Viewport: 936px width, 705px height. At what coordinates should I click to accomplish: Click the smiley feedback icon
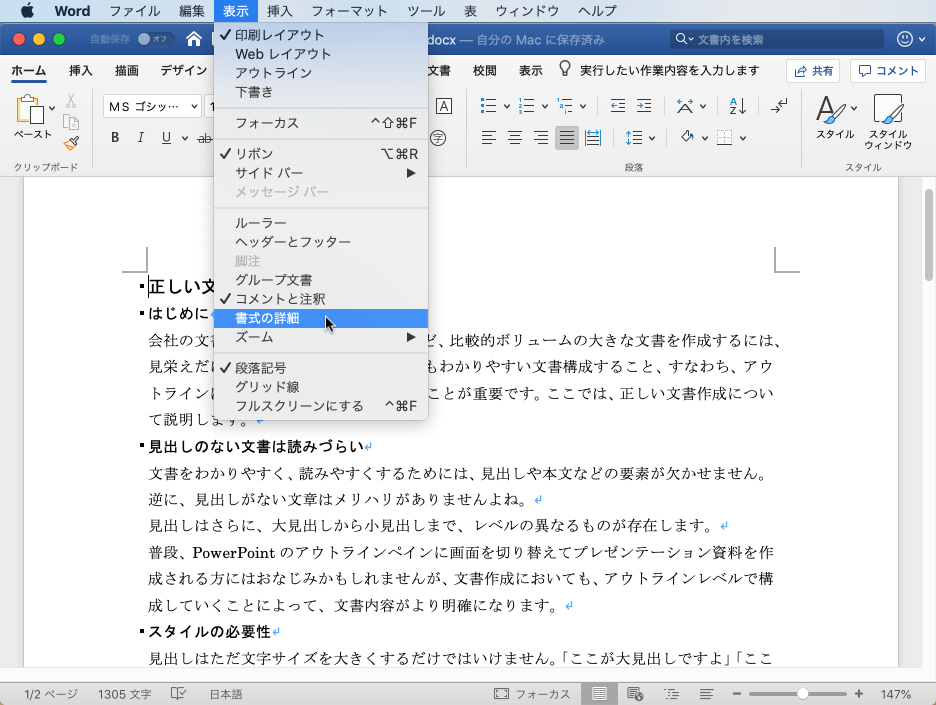click(905, 39)
